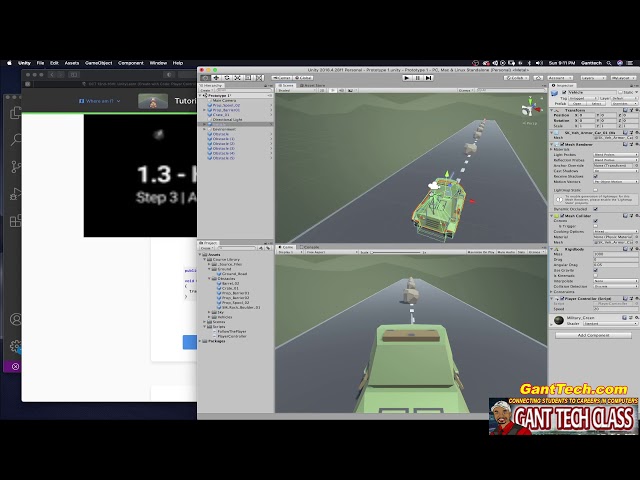Toggle scene lighting button
Viewport: 640px width, 480px height.
tap(332, 90)
